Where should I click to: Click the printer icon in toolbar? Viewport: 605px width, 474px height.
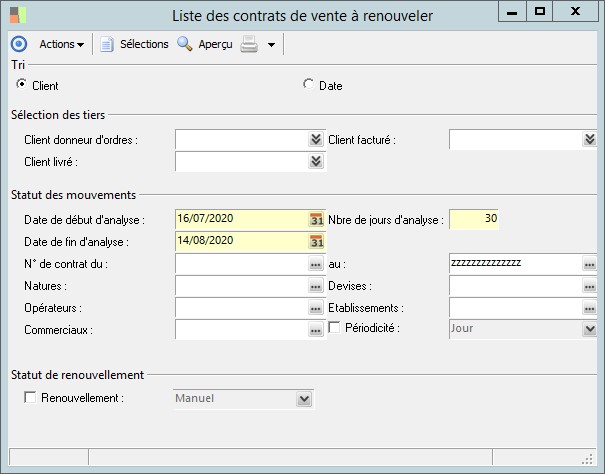pyautogui.click(x=250, y=44)
